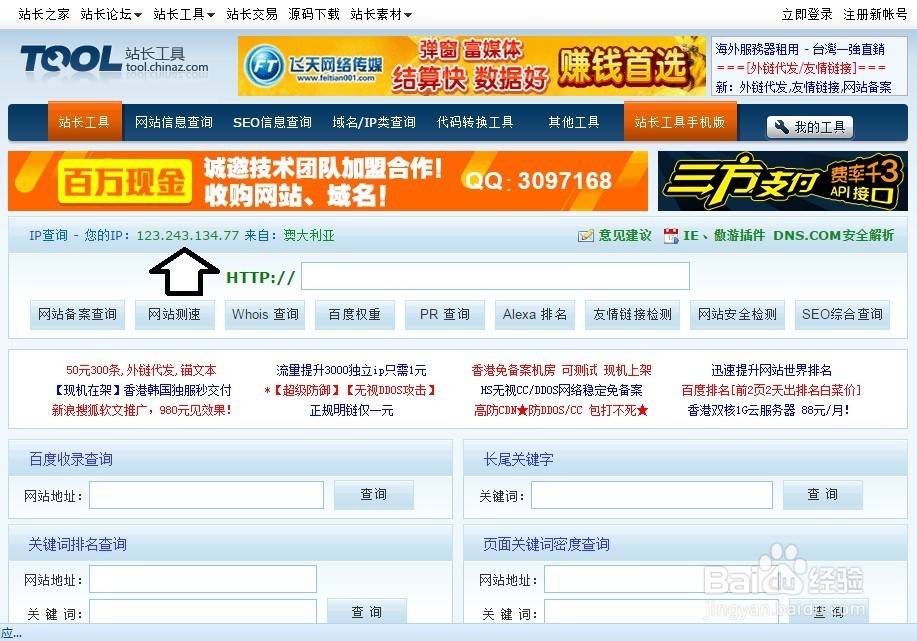Open the Whois查询 tool

[x=264, y=313]
